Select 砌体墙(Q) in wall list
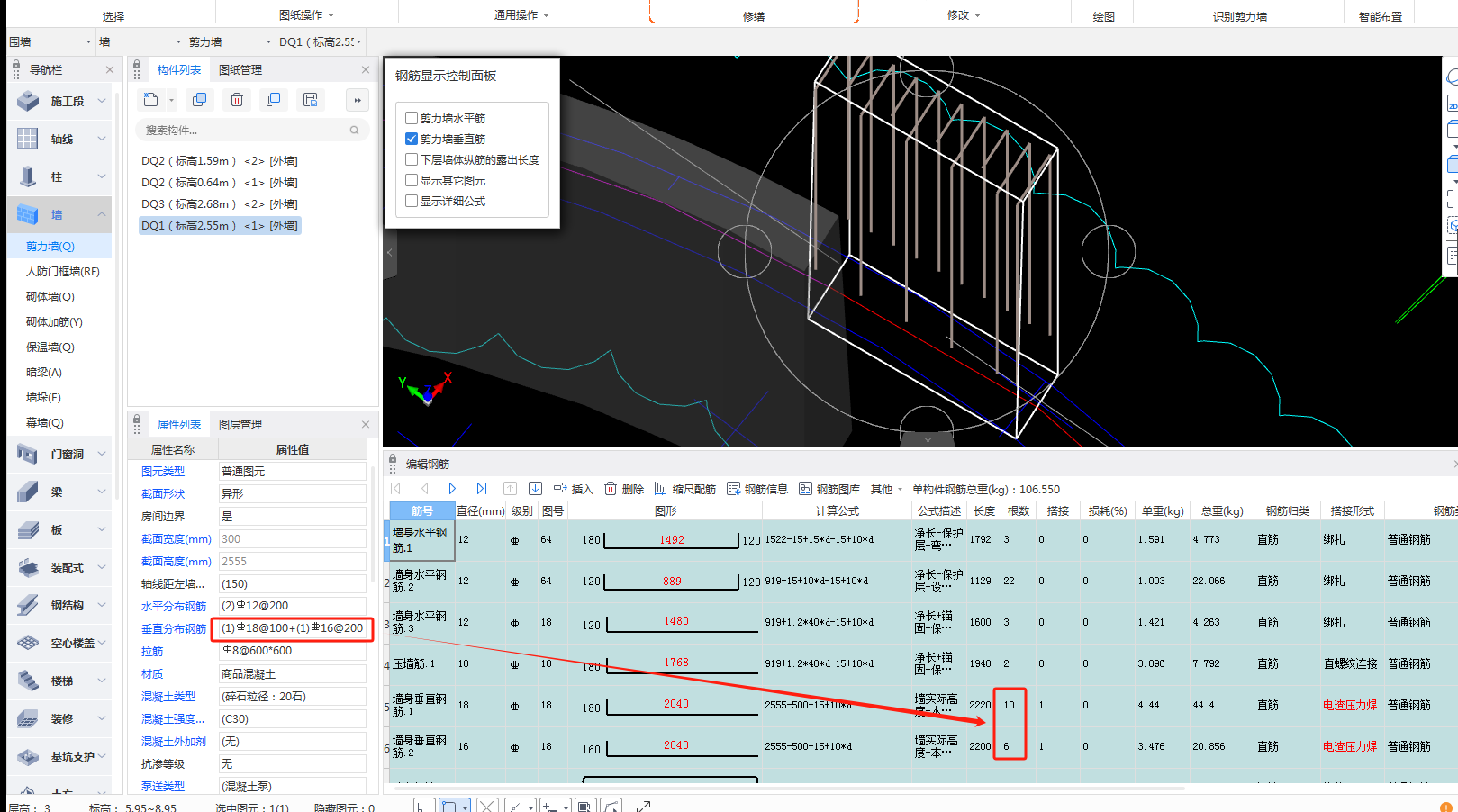The image size is (1458, 812). 50,296
